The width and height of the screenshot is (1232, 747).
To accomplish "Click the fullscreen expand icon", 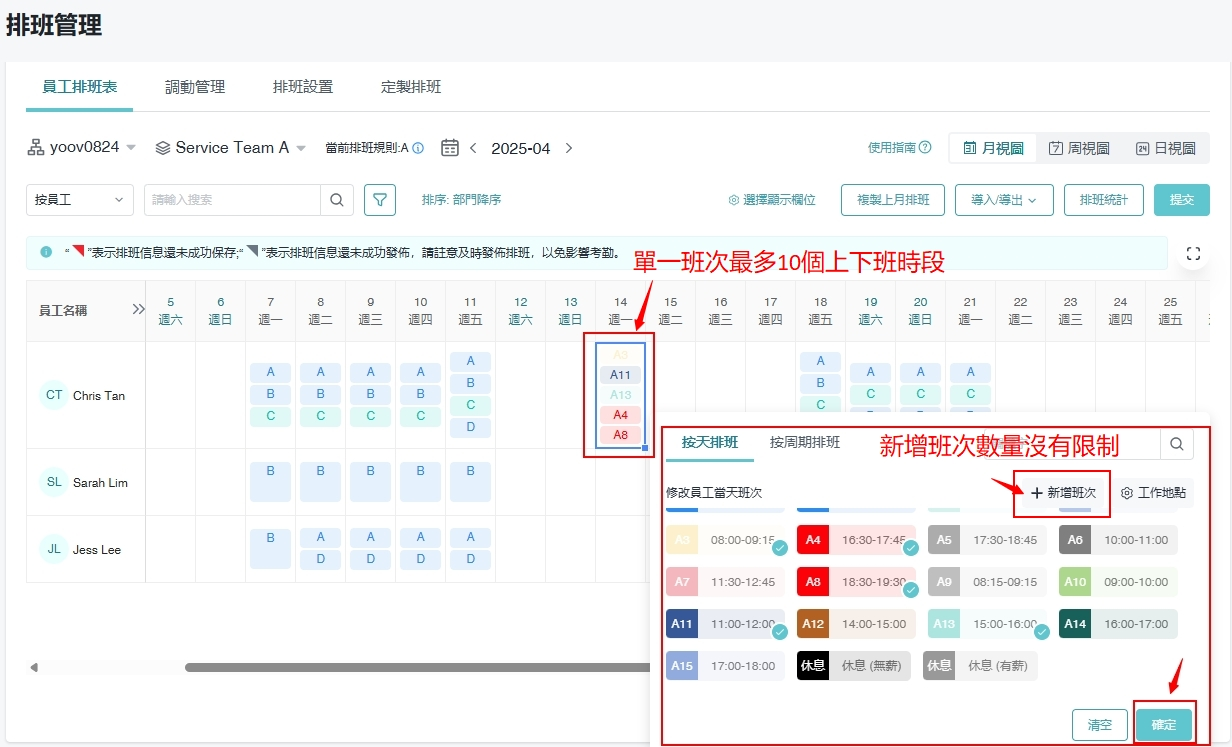I will coord(1192,254).
